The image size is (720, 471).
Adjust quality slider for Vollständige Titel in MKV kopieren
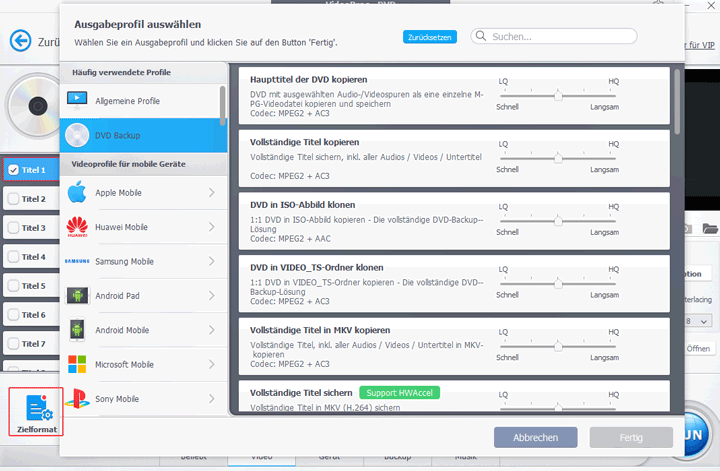tap(558, 346)
